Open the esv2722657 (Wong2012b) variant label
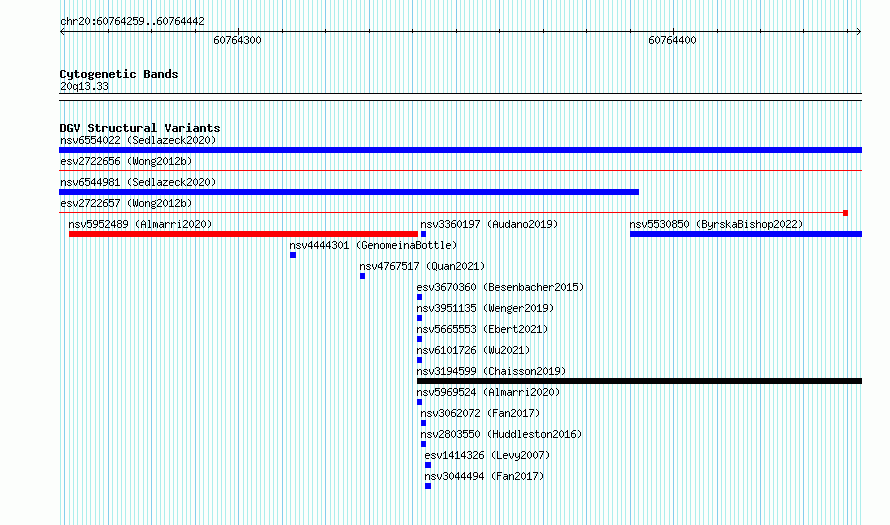This screenshot has height=525, width=890. (126, 203)
